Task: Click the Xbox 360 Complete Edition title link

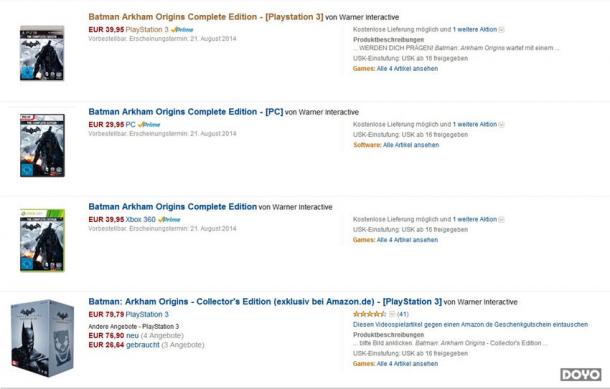Action: (173, 207)
